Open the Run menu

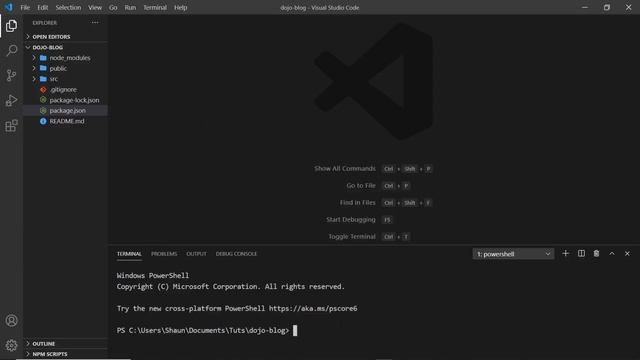pyautogui.click(x=130, y=7)
